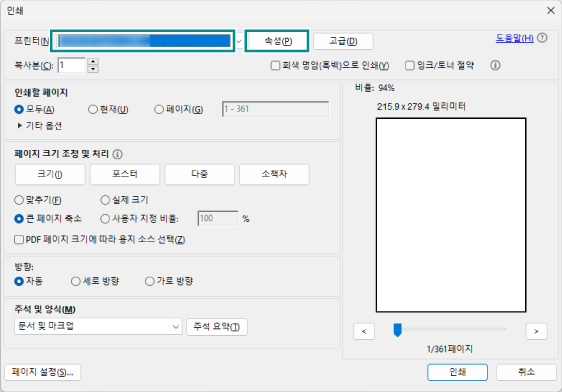Viewport: 562px width, 392px height.
Task: Select 현재(U) page radio button
Action: tap(93, 109)
